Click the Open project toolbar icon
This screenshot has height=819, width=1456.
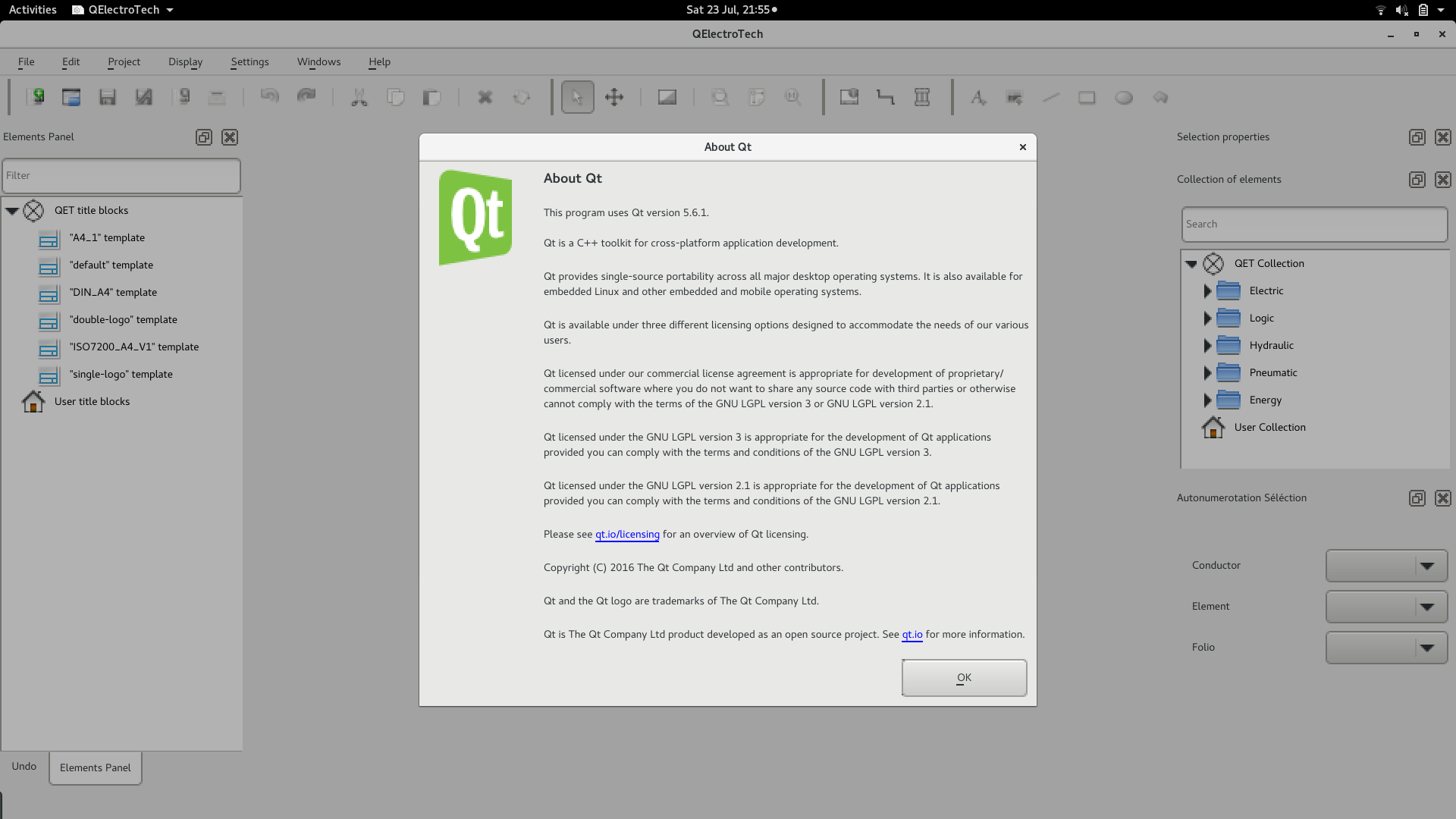pyautogui.click(x=71, y=97)
